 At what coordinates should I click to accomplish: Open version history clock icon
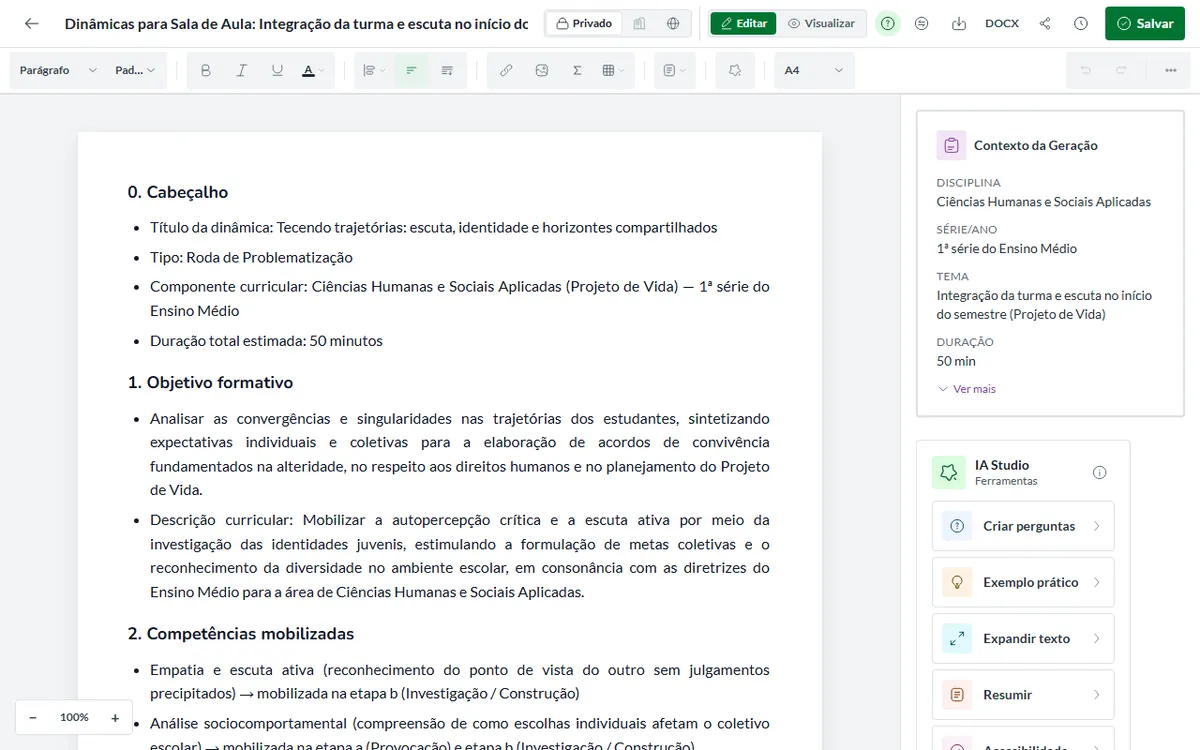[1081, 23]
